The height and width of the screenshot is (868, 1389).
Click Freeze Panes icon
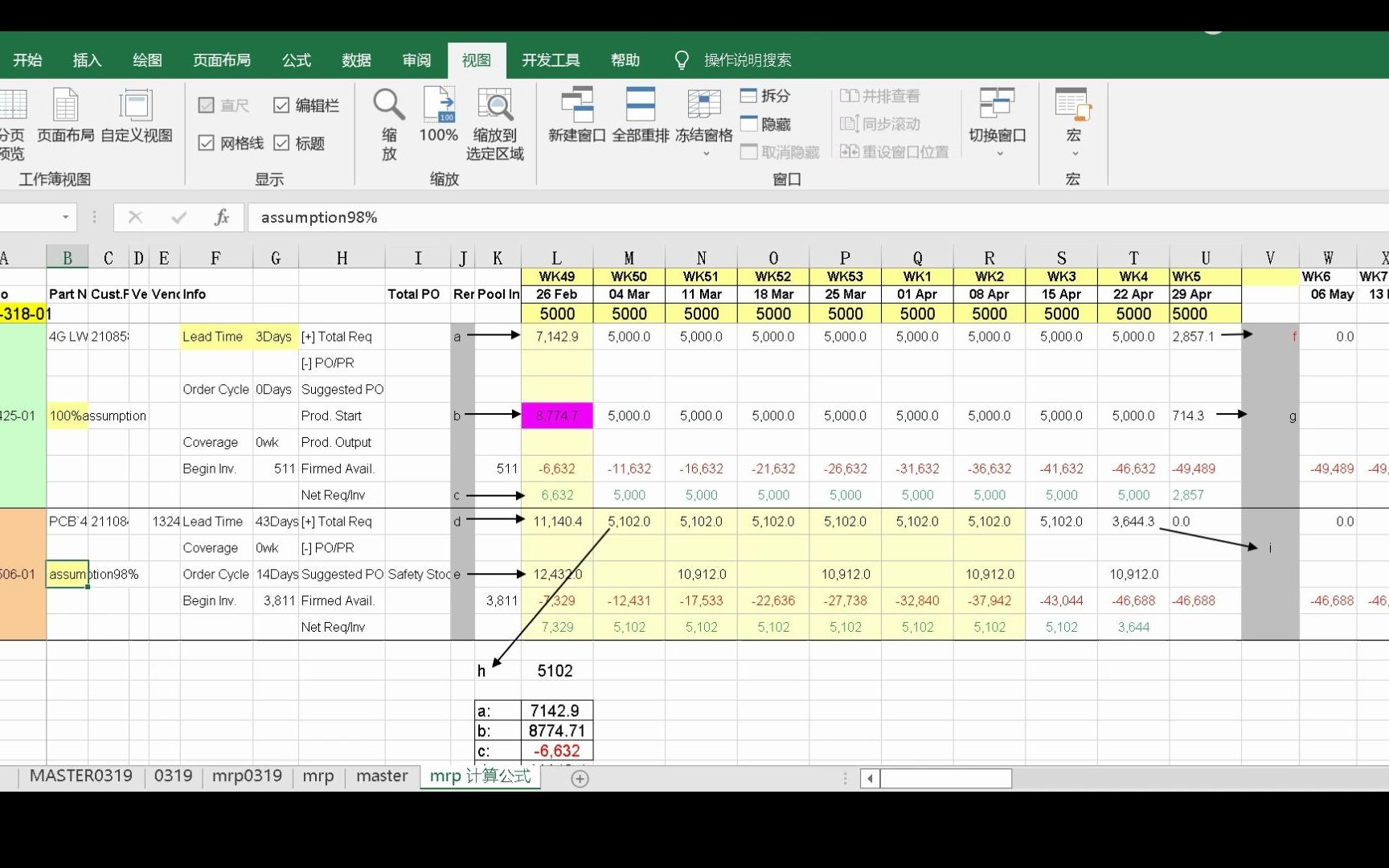[x=704, y=104]
